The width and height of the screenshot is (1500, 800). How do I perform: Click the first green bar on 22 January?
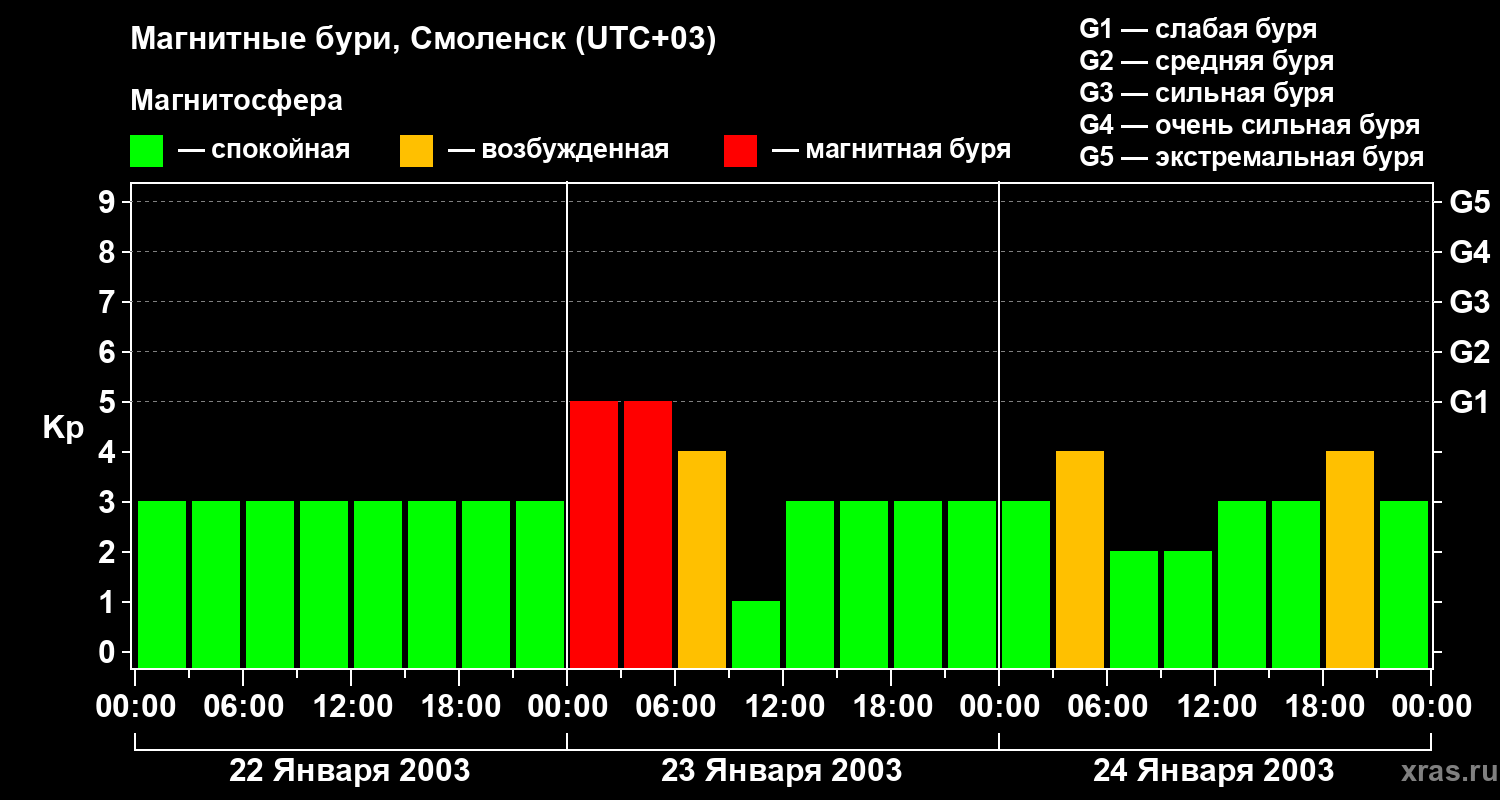(x=162, y=584)
